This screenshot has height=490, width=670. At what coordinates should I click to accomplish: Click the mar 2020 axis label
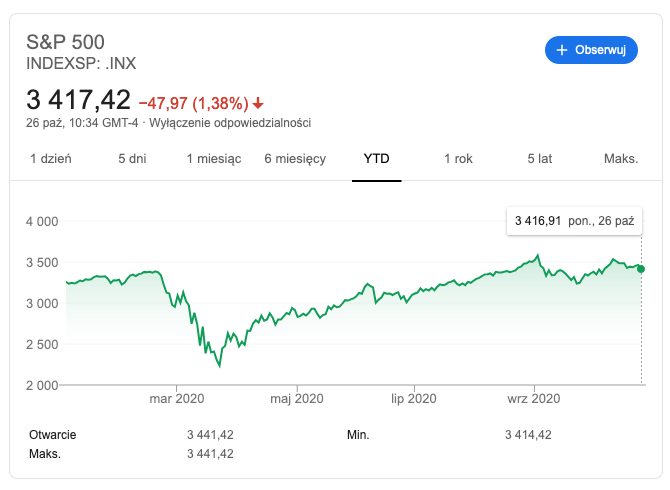tap(176, 399)
